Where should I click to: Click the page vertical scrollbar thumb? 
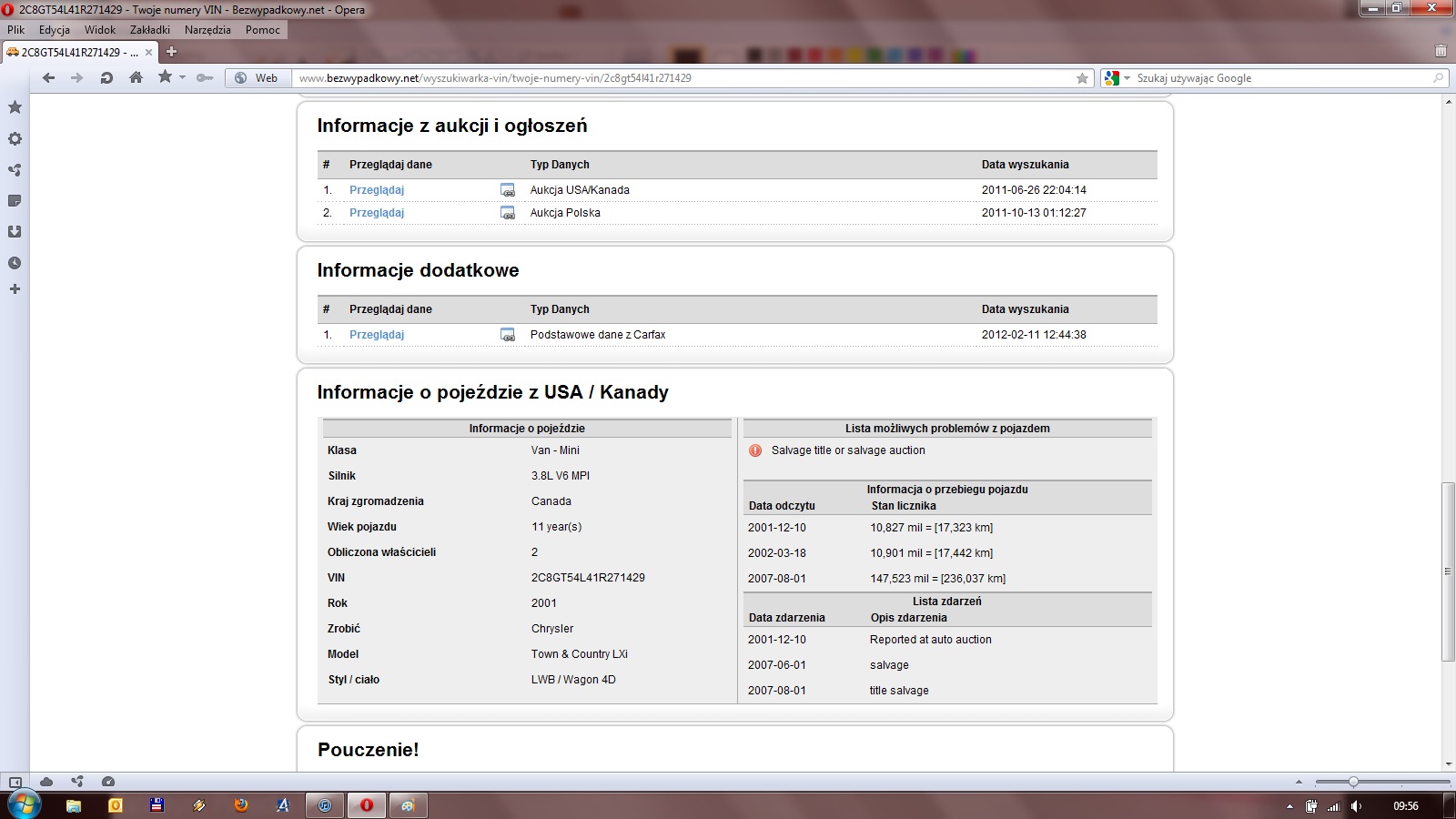point(1448,571)
